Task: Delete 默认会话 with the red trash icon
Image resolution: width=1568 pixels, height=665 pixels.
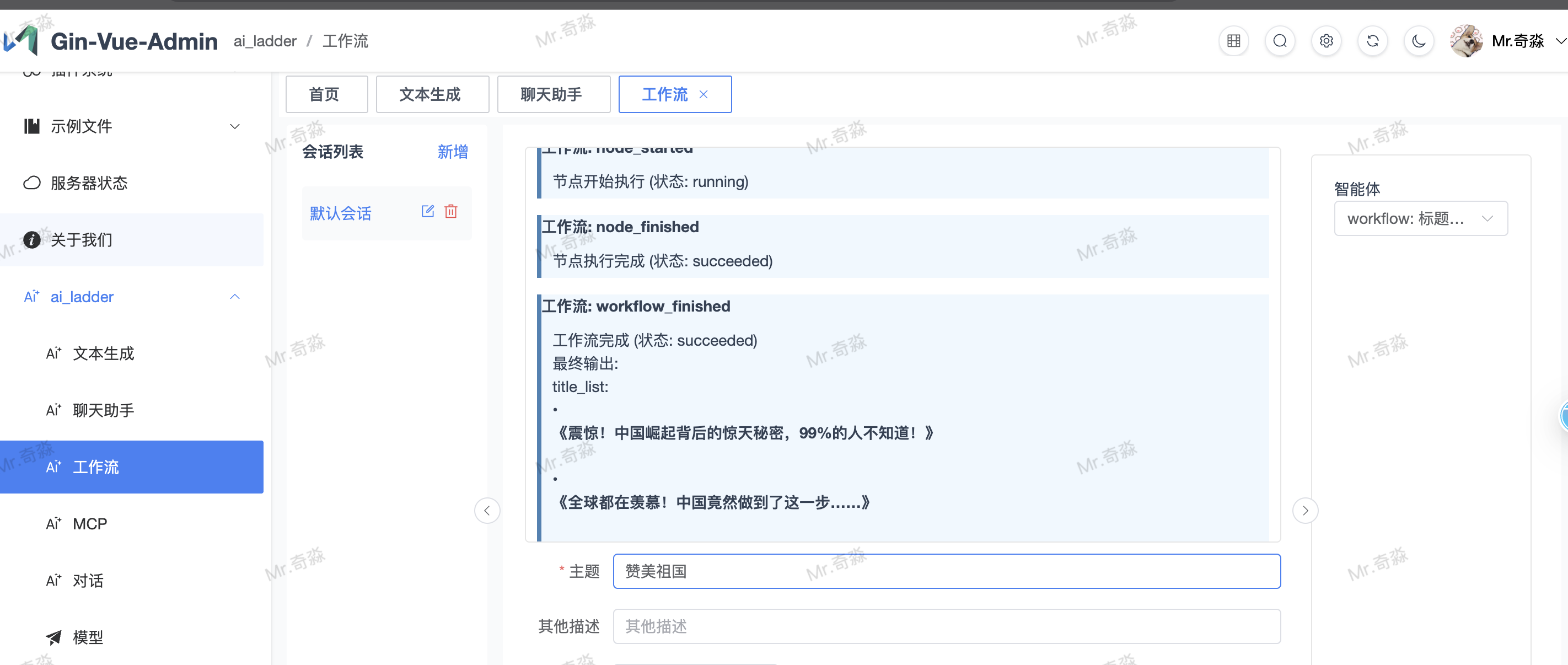Action: (x=450, y=211)
